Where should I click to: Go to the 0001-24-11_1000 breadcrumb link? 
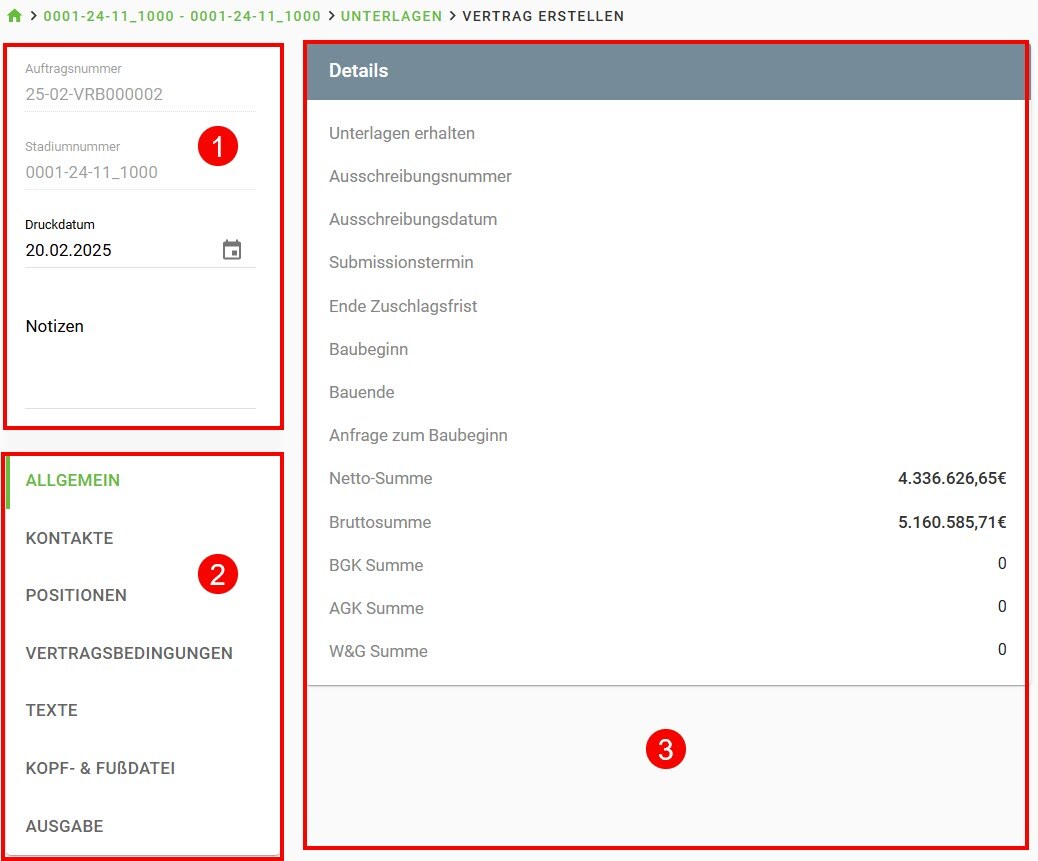click(182, 16)
